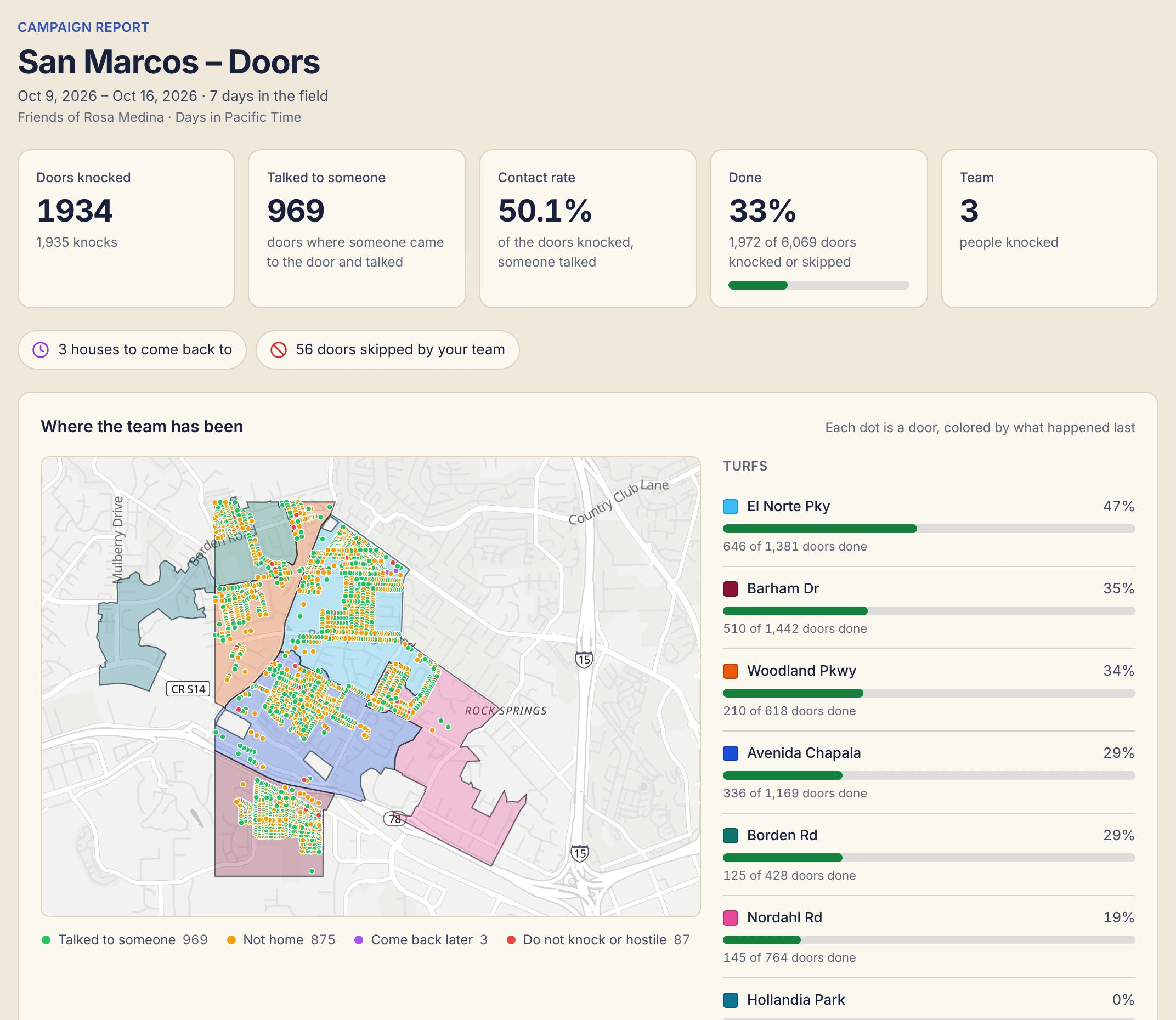The height and width of the screenshot is (1020, 1176).
Task: Click the 'TURFS' section heading
Action: tap(745, 466)
